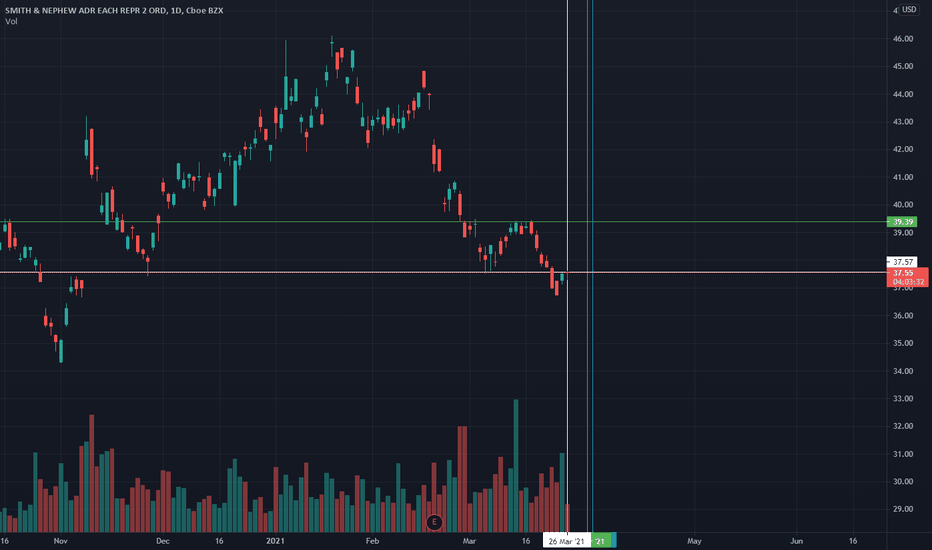This screenshot has height=550, width=932.
Task: Click the 43.00 price axis label
Action: click(903, 122)
